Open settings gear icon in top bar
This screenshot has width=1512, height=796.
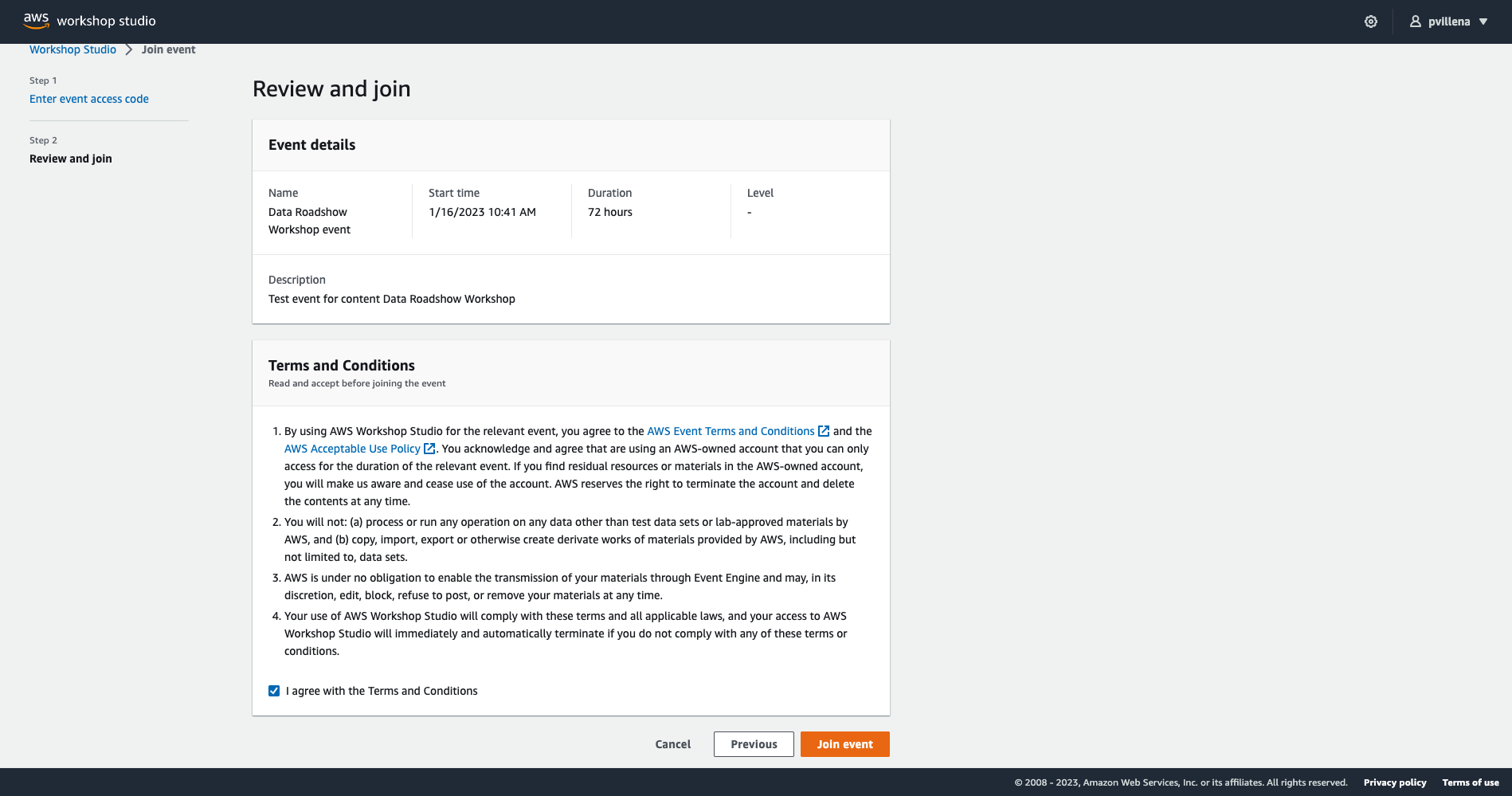tap(1370, 22)
